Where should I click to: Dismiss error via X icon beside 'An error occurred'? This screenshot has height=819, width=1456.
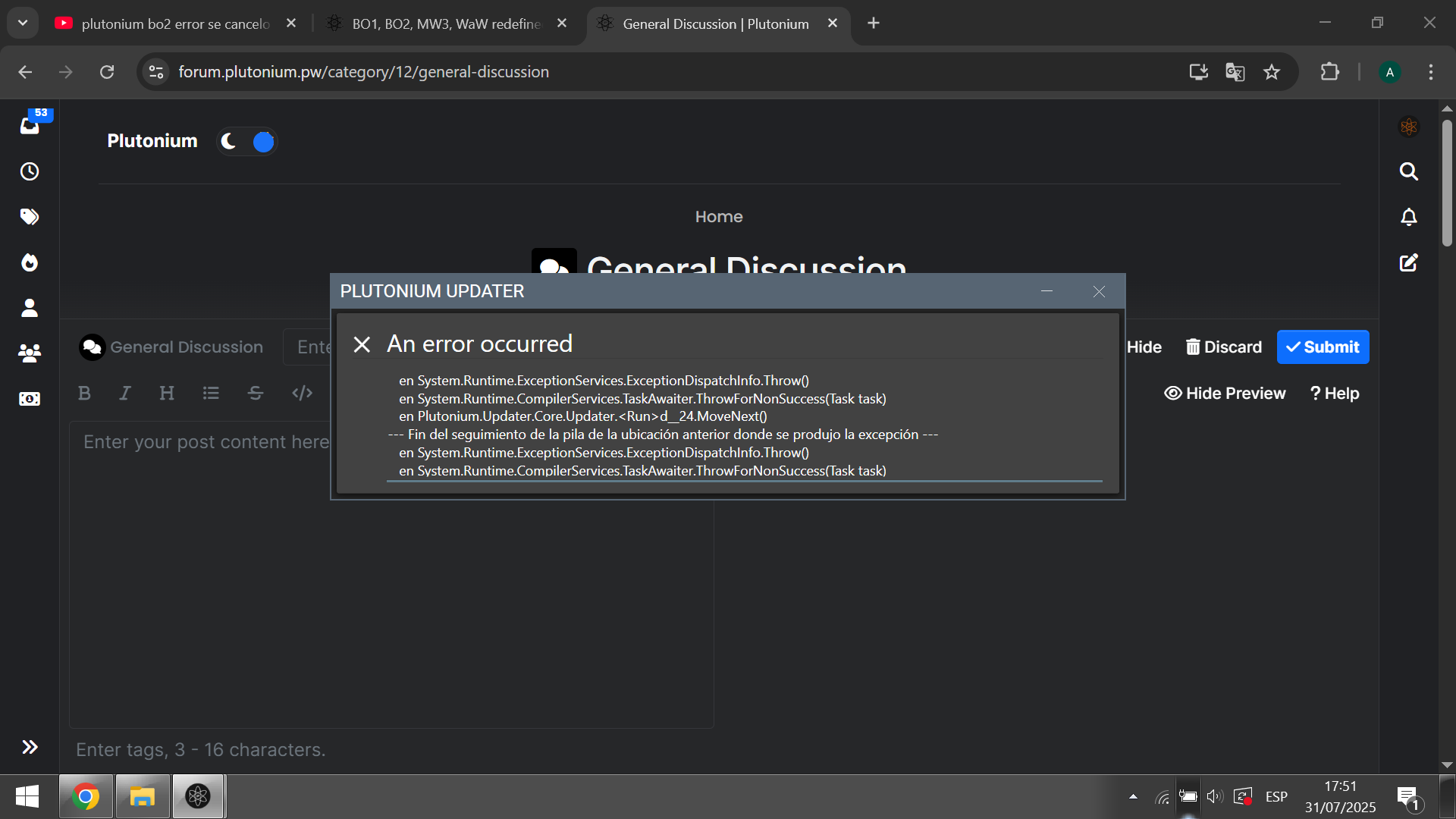362,345
